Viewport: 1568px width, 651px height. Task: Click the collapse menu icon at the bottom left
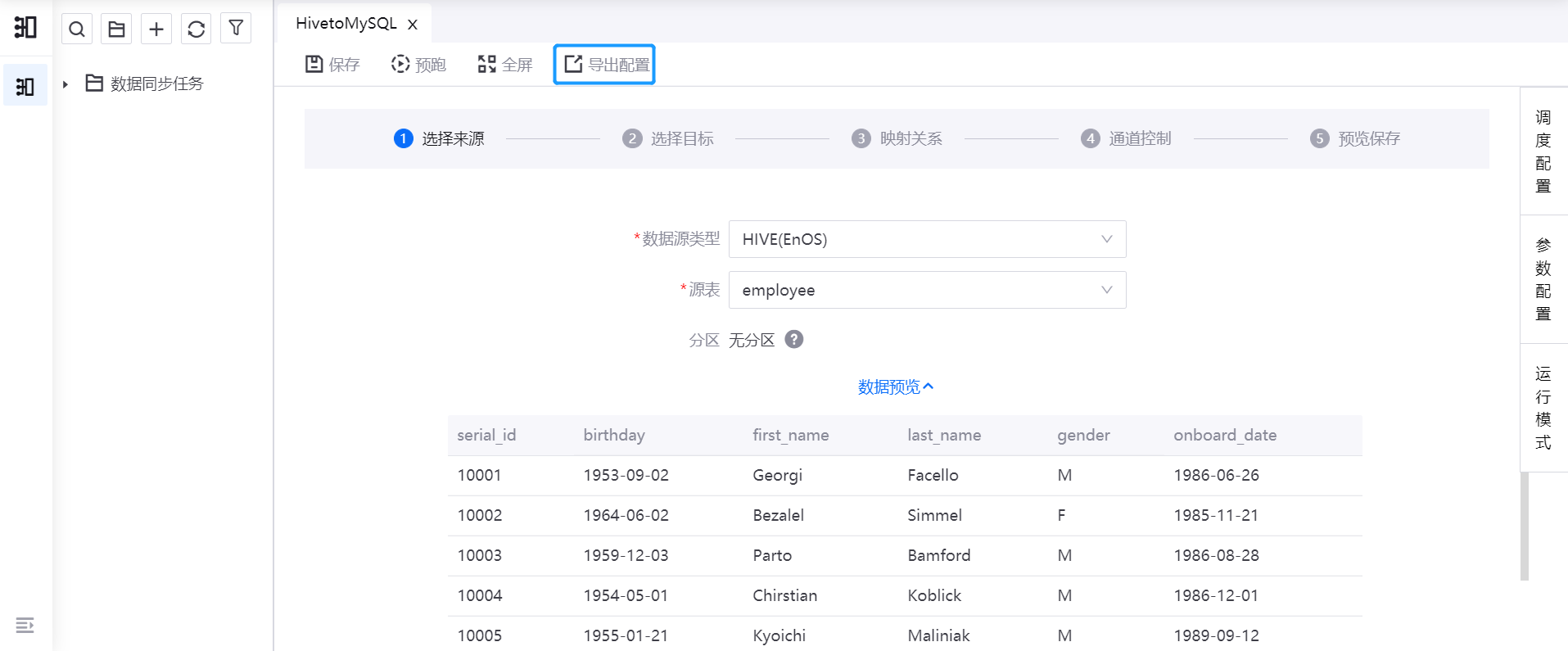pyautogui.click(x=25, y=625)
